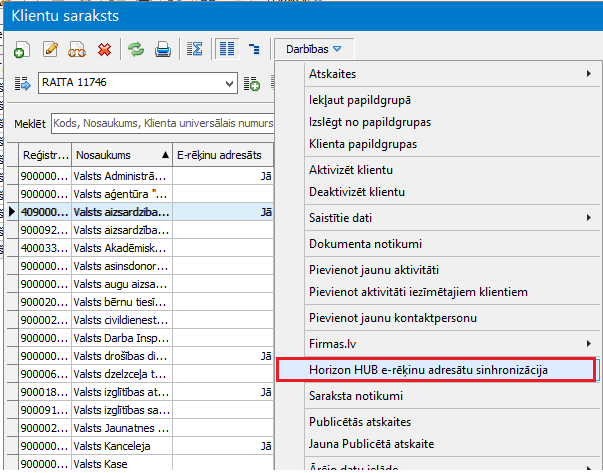The height and width of the screenshot is (473, 603).
Task: Click the E-rēķinu adresāts column header
Action: 223,155
